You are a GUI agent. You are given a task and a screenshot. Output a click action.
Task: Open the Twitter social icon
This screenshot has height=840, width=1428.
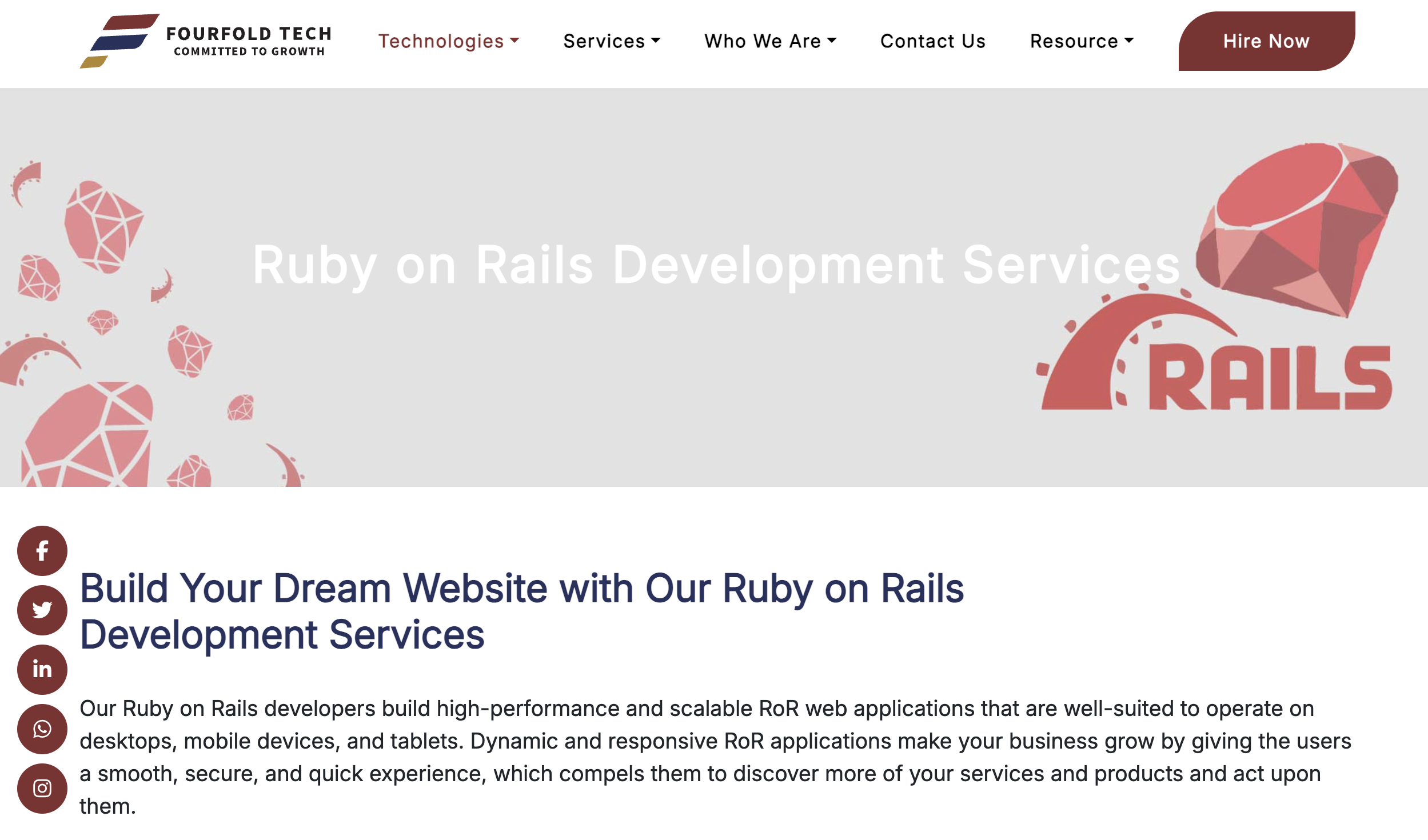[x=42, y=610]
